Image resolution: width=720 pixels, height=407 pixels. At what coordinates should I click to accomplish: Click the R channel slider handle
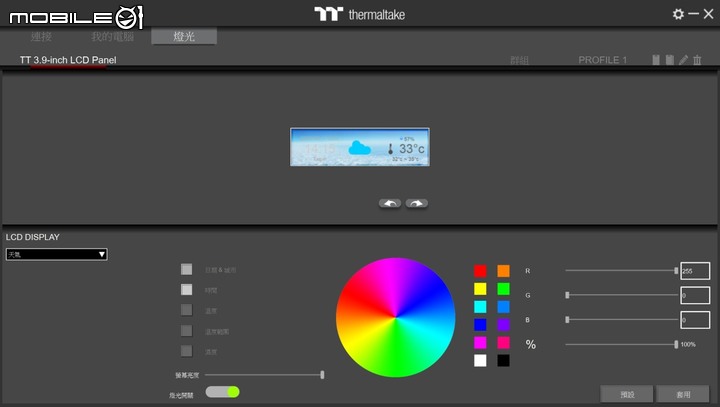(676, 271)
